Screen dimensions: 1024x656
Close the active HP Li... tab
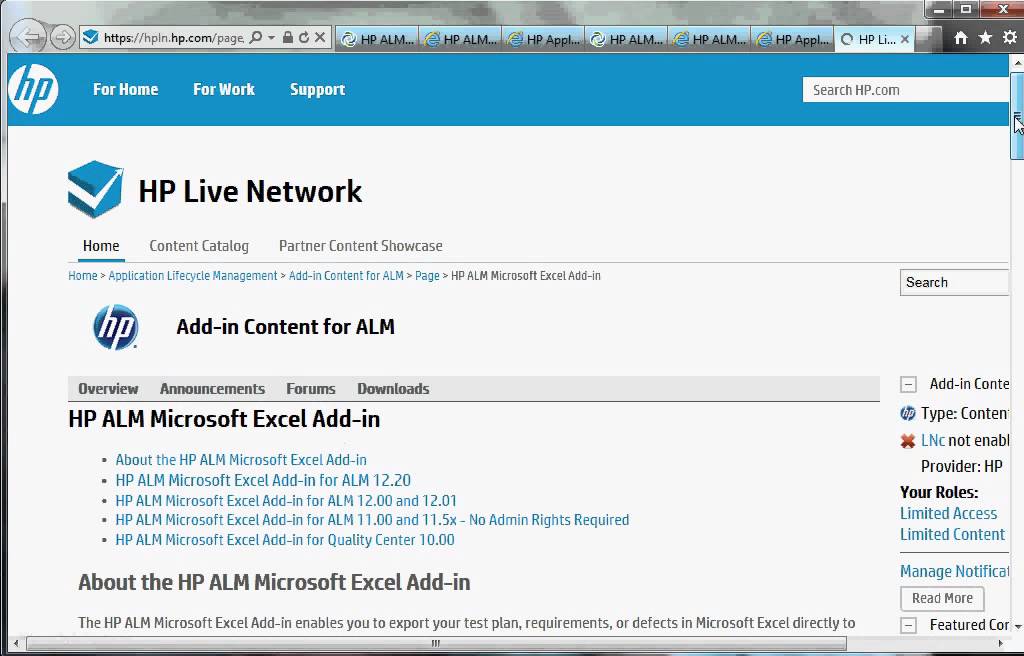click(x=904, y=39)
